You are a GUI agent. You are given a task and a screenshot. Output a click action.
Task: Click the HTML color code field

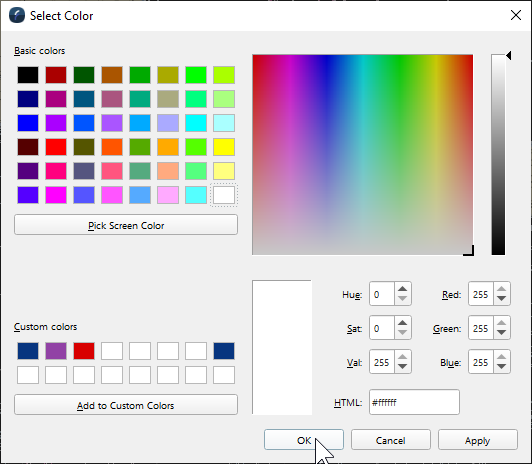click(x=414, y=402)
